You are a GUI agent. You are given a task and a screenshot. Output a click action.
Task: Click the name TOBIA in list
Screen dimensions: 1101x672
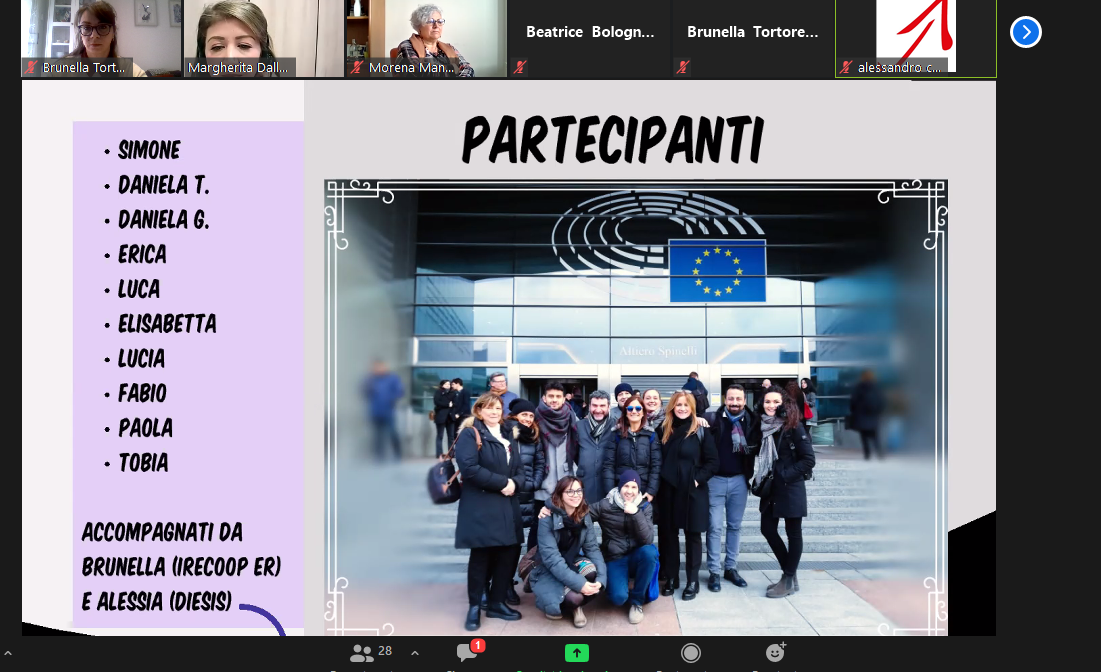click(143, 463)
